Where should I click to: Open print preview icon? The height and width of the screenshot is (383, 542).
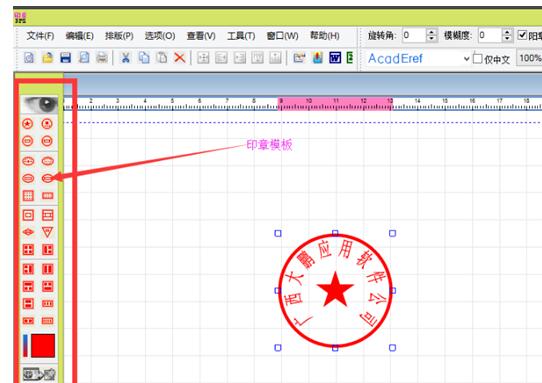(84, 58)
